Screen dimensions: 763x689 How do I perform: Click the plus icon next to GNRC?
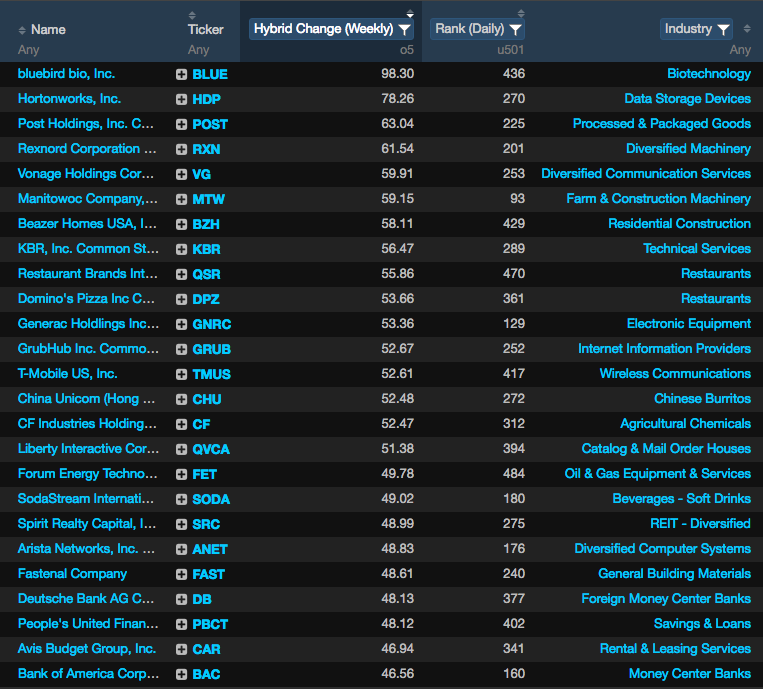(x=181, y=324)
